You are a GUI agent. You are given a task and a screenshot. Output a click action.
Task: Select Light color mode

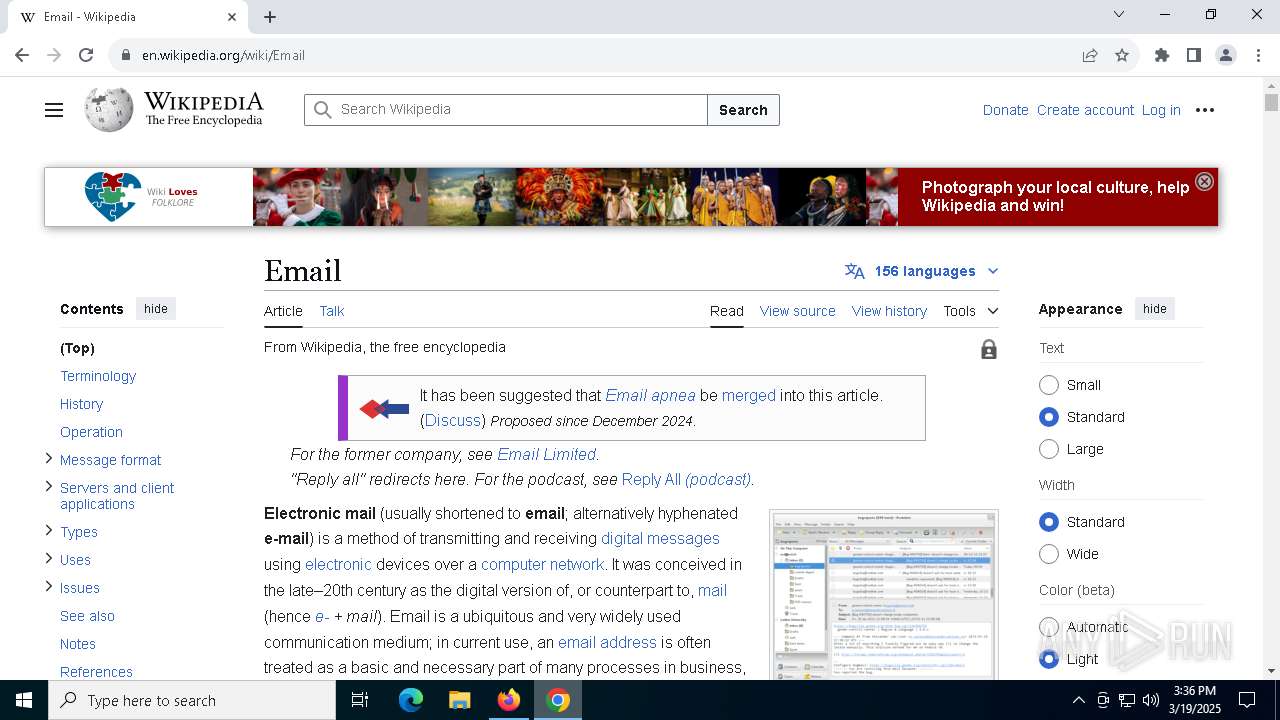tap(1049, 659)
